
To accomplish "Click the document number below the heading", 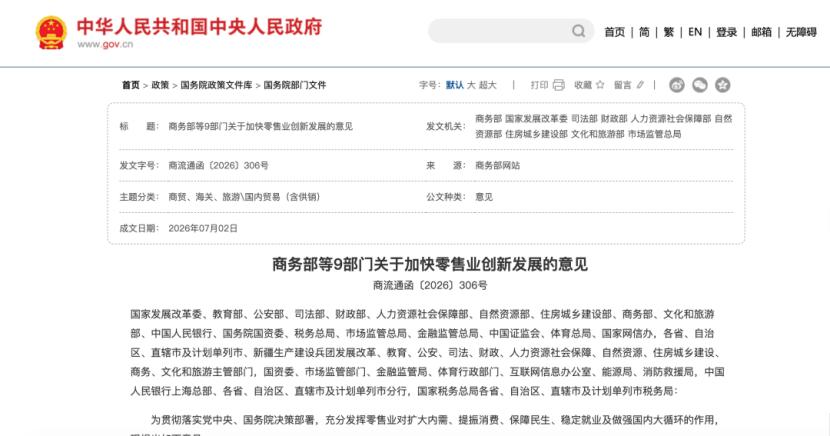I will coord(430,285).
